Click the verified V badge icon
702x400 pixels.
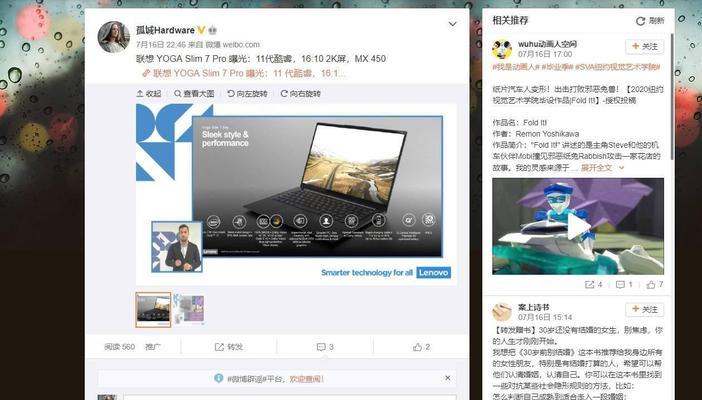point(201,30)
